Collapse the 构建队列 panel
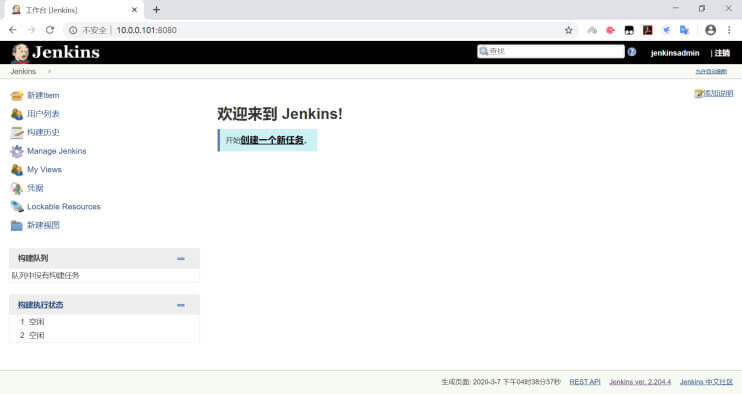Image resolution: width=742 pixels, height=394 pixels. 181,259
